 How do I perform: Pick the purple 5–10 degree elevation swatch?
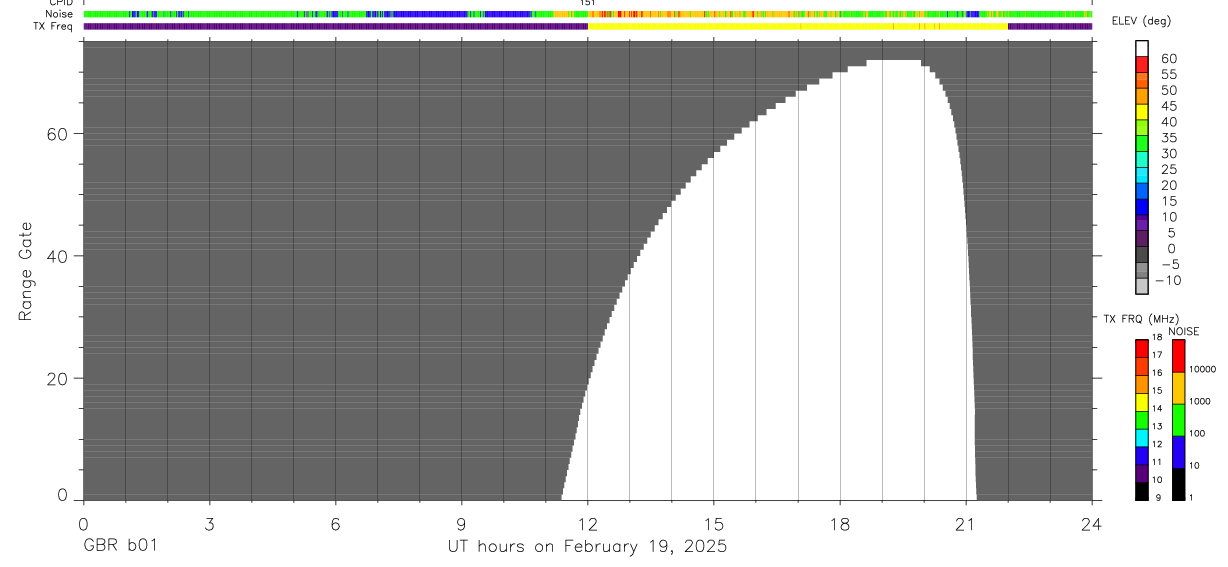coord(1142,225)
